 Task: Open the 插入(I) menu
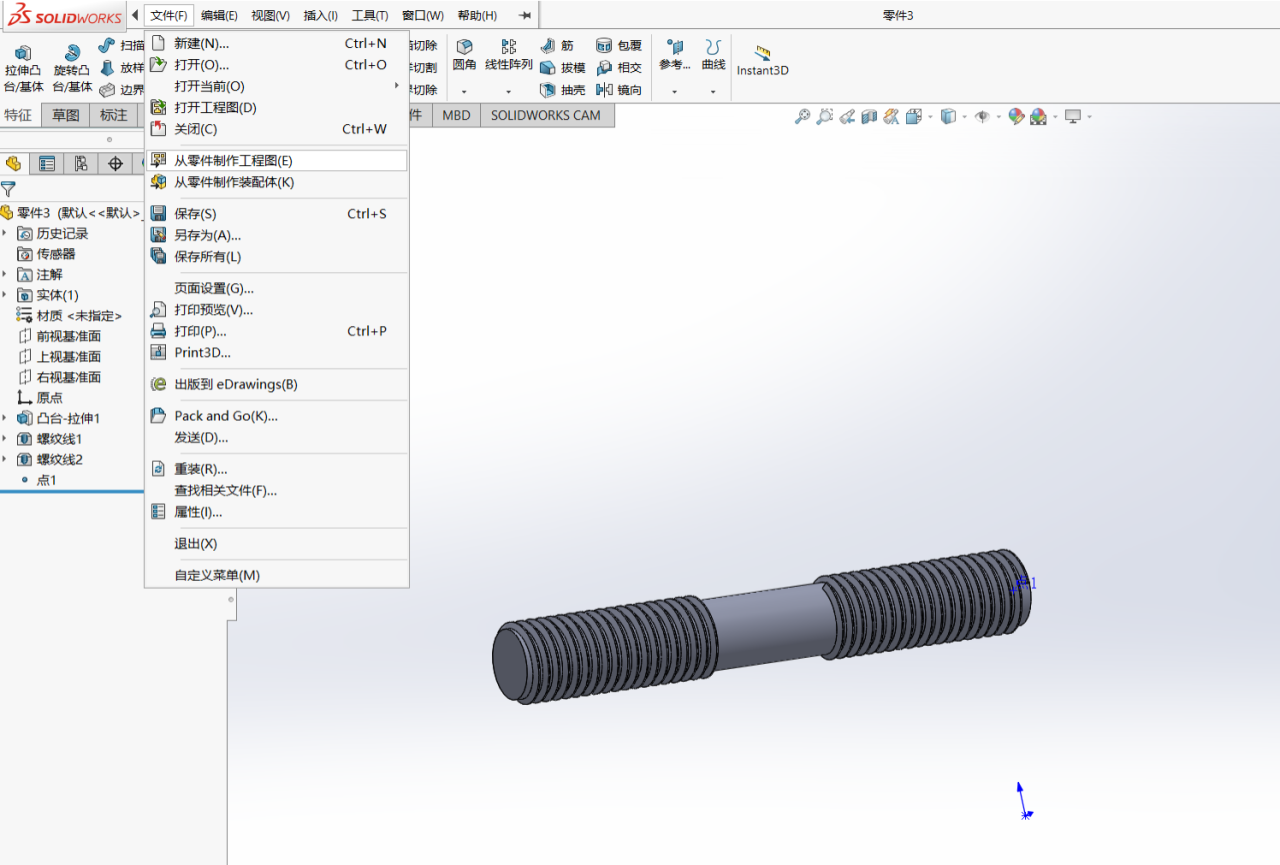click(x=321, y=15)
